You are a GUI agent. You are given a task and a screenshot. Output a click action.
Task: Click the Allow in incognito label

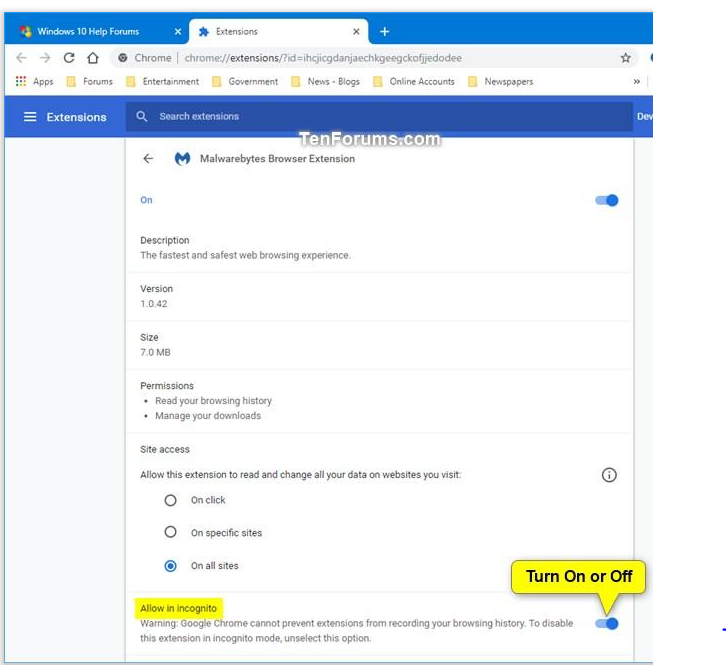pos(179,609)
